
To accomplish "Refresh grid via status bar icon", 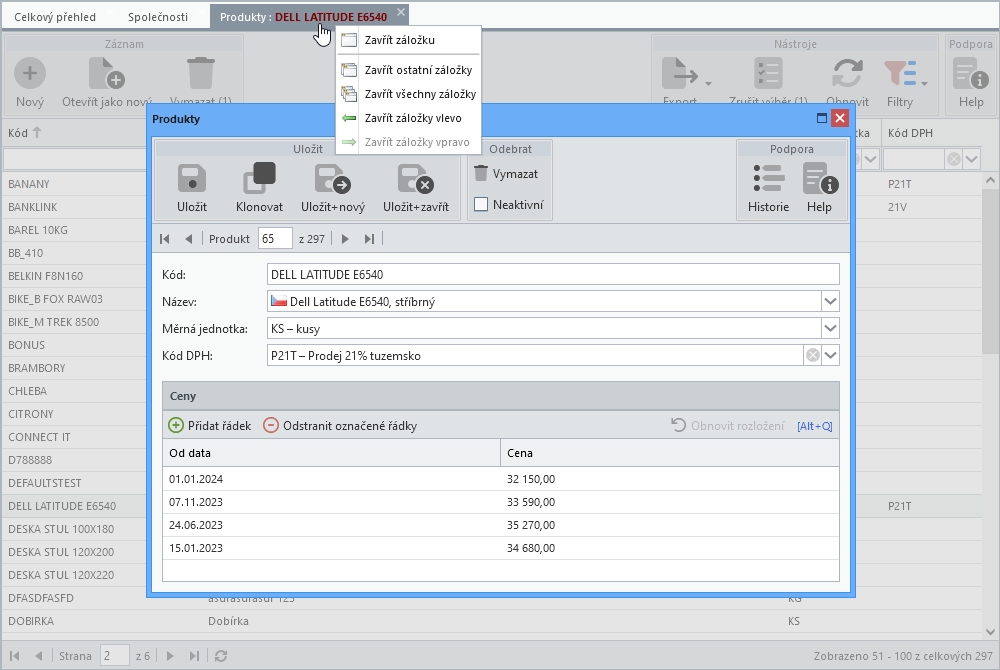I will click(221, 656).
